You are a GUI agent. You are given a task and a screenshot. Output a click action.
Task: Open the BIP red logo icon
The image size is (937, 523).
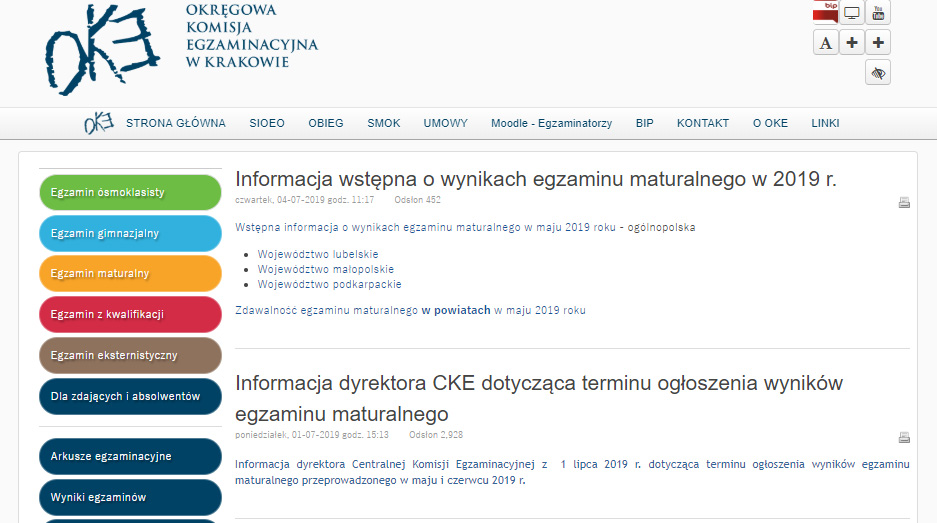pos(825,11)
